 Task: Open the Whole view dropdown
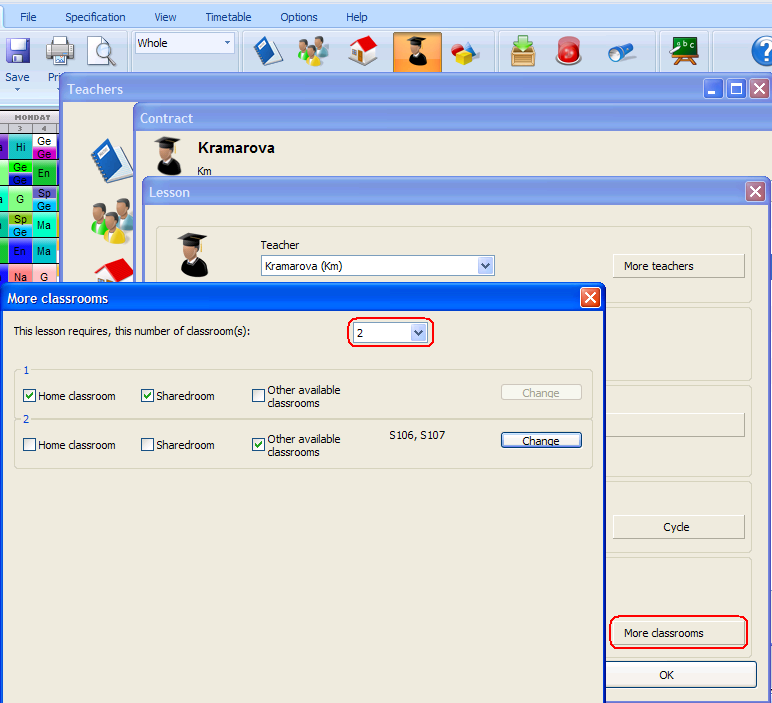coord(227,43)
